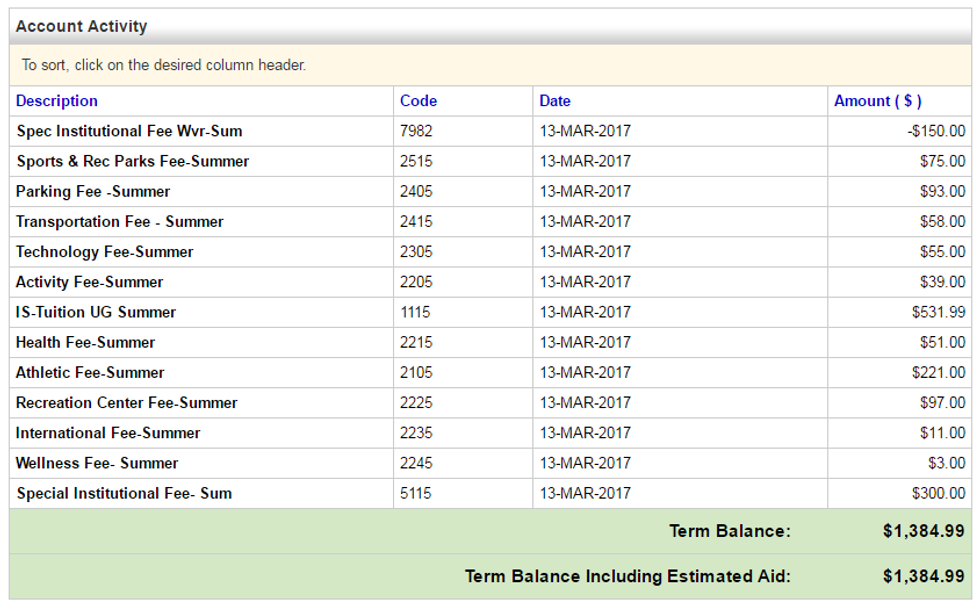980x607 pixels.
Task: Click the International Fee-Summer description
Action: (x=108, y=433)
